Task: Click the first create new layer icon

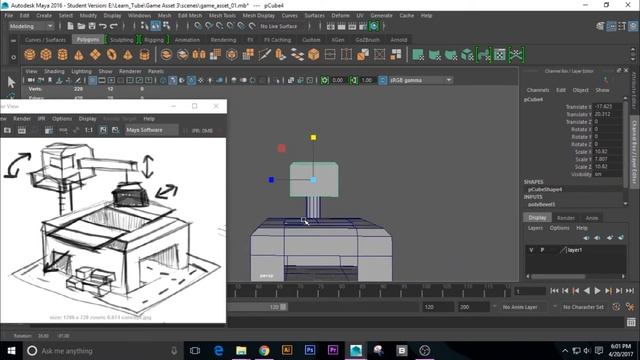Action: click(586, 238)
